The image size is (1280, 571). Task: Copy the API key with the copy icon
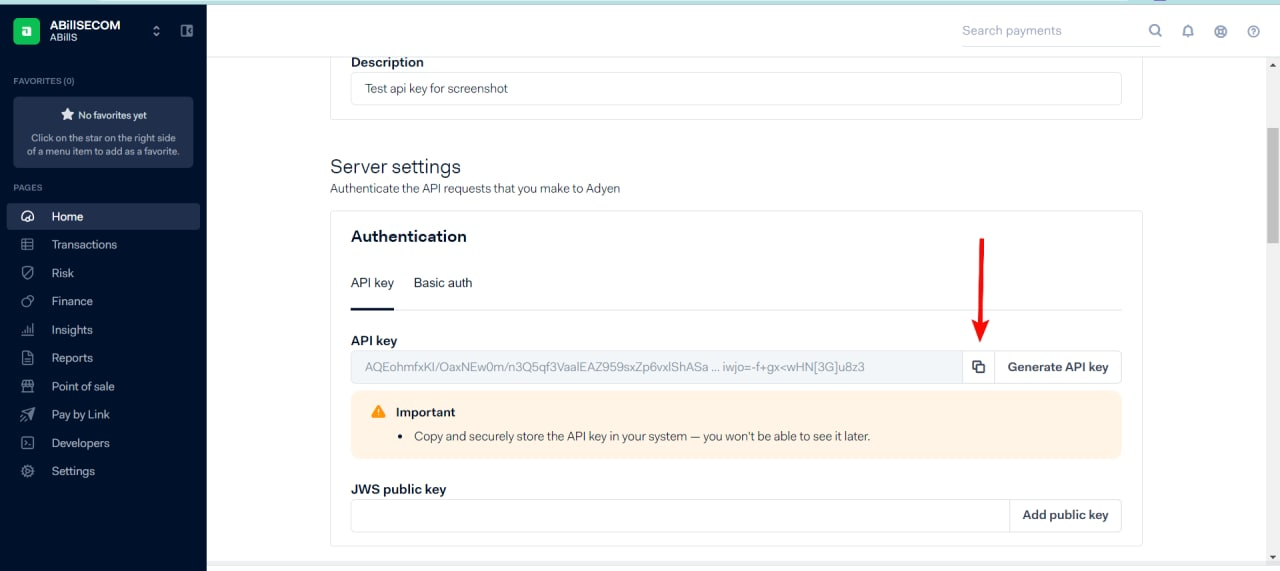978,367
